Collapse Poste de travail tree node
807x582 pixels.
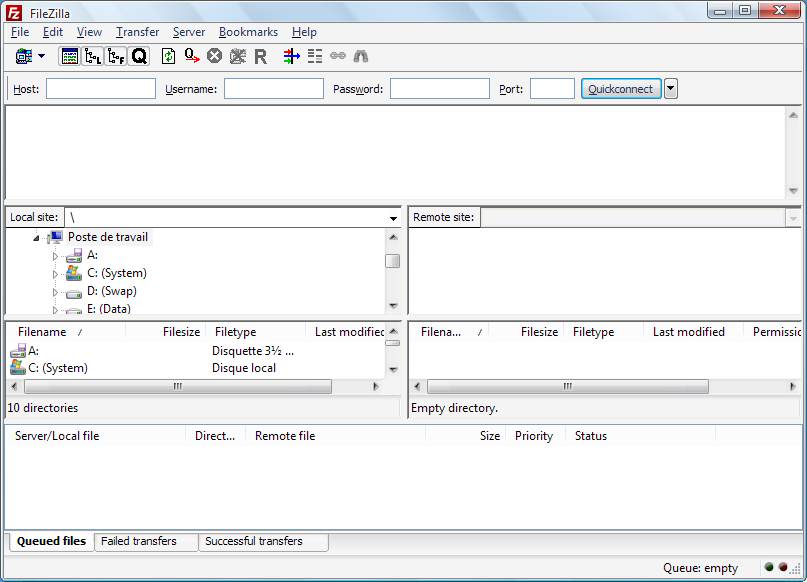click(x=36, y=238)
